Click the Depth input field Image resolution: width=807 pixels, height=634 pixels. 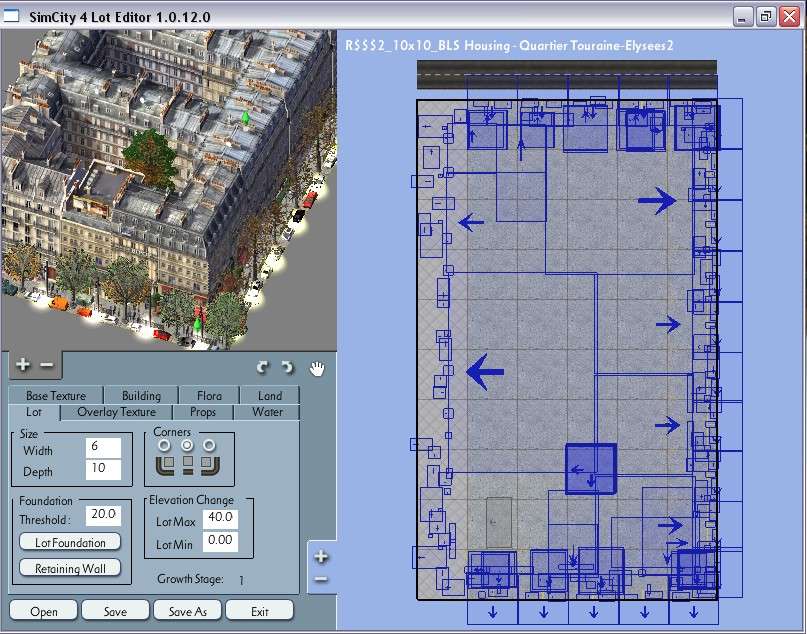click(103, 469)
